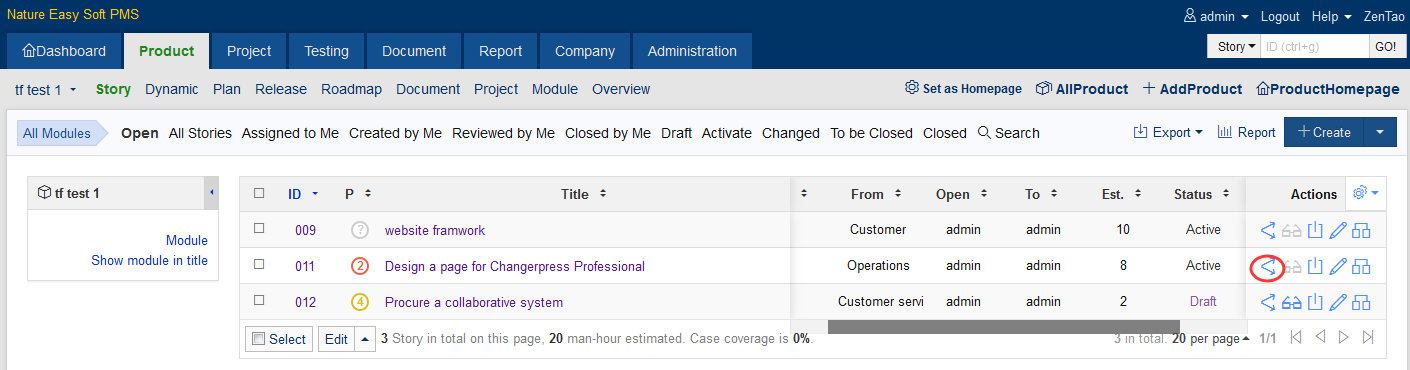The width and height of the screenshot is (1410, 370).
Task: Click the GO! search button
Action: pos(1385,47)
